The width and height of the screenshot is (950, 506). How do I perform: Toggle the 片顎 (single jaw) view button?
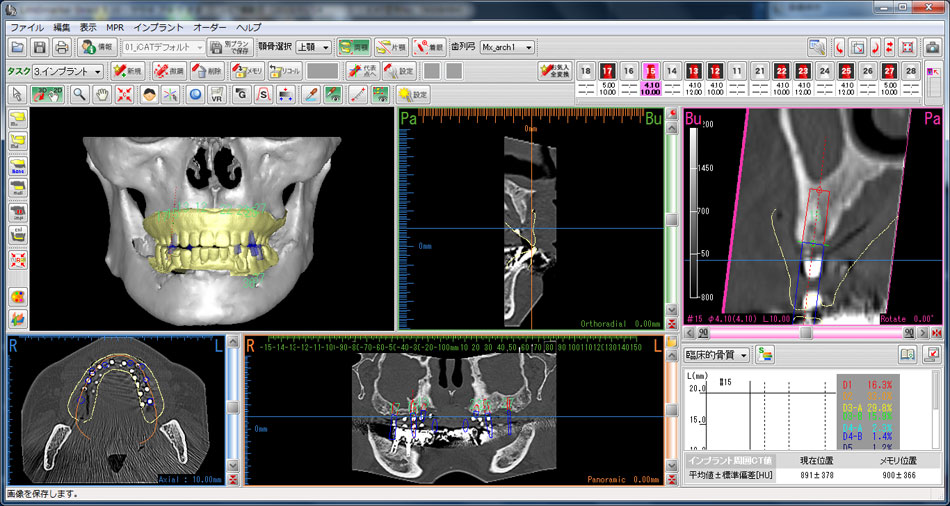pos(391,47)
